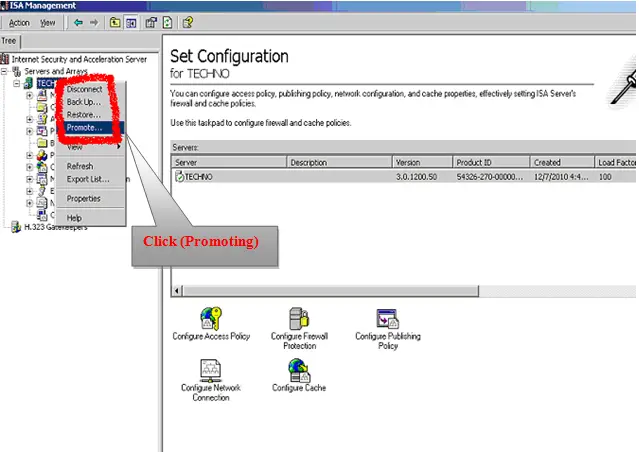Click the Product ID column header

(x=491, y=162)
